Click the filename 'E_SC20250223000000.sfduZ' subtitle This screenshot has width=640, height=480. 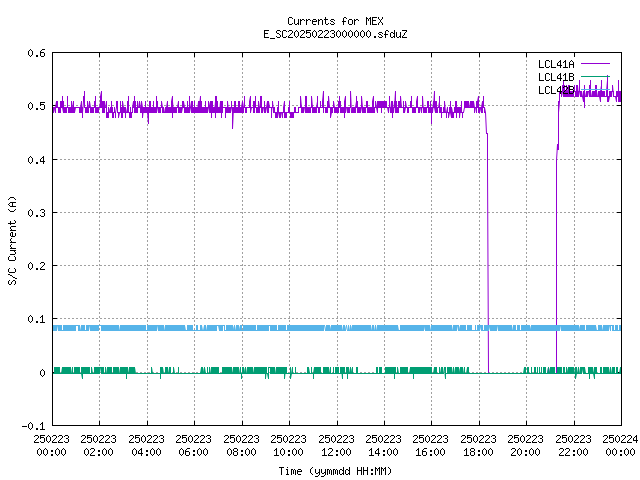tap(335, 34)
